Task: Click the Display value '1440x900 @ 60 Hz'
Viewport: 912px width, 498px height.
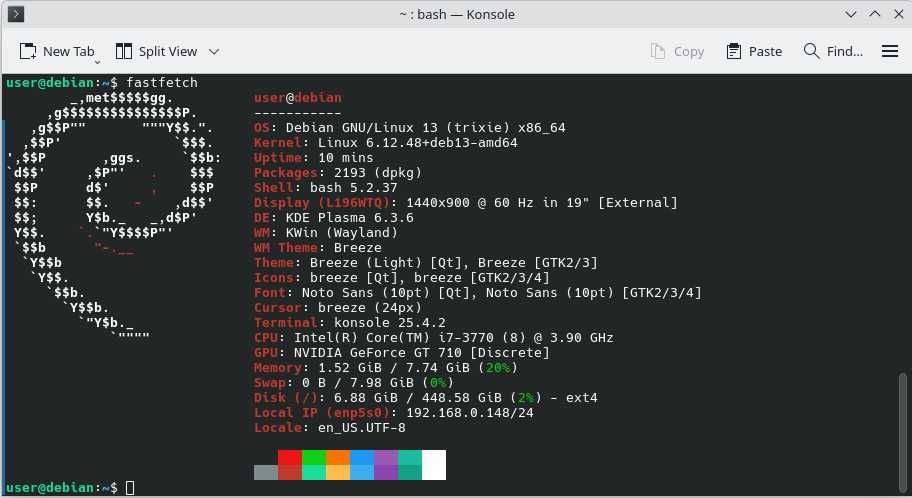Action: [x=469, y=202]
